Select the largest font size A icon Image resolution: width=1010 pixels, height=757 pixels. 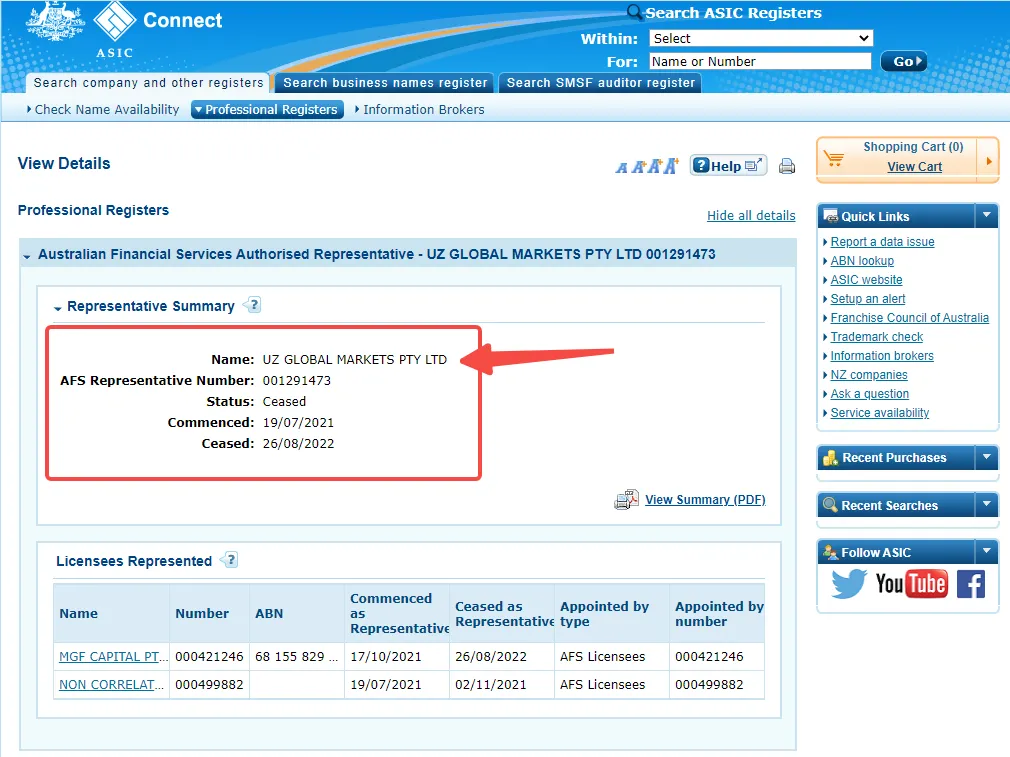pos(671,166)
